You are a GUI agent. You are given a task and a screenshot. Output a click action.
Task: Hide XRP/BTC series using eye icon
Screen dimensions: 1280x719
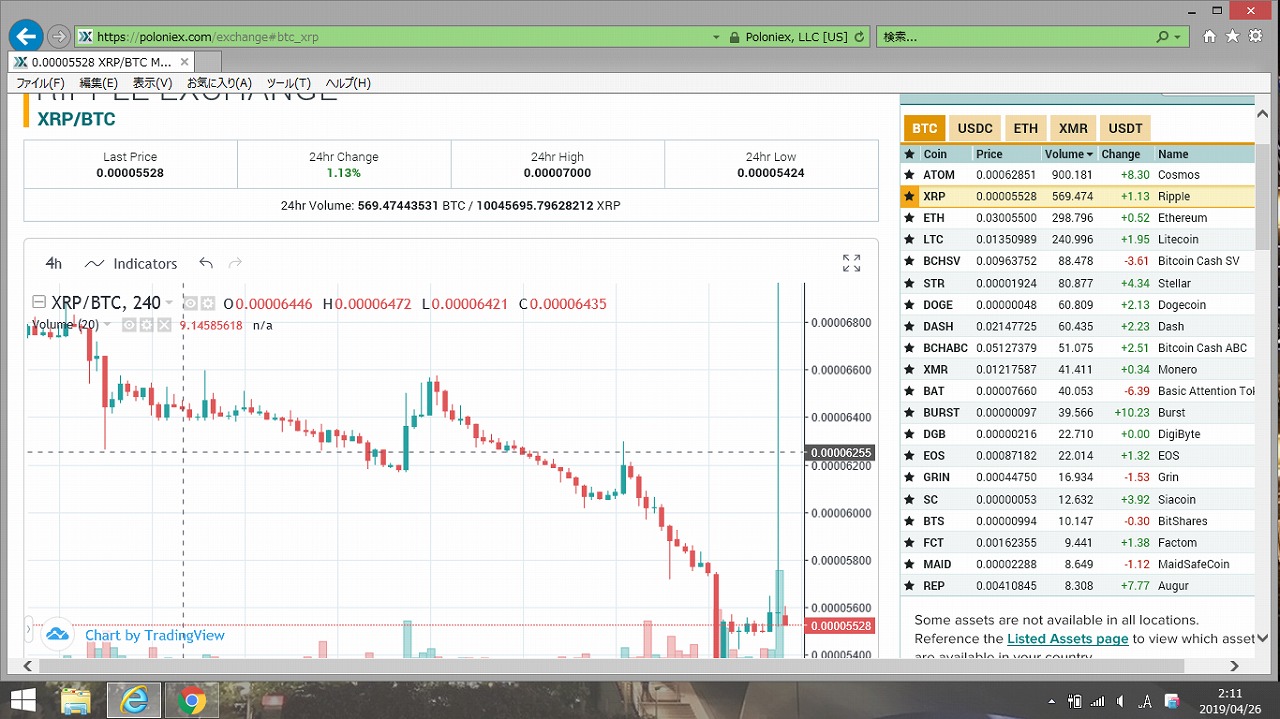[191, 303]
